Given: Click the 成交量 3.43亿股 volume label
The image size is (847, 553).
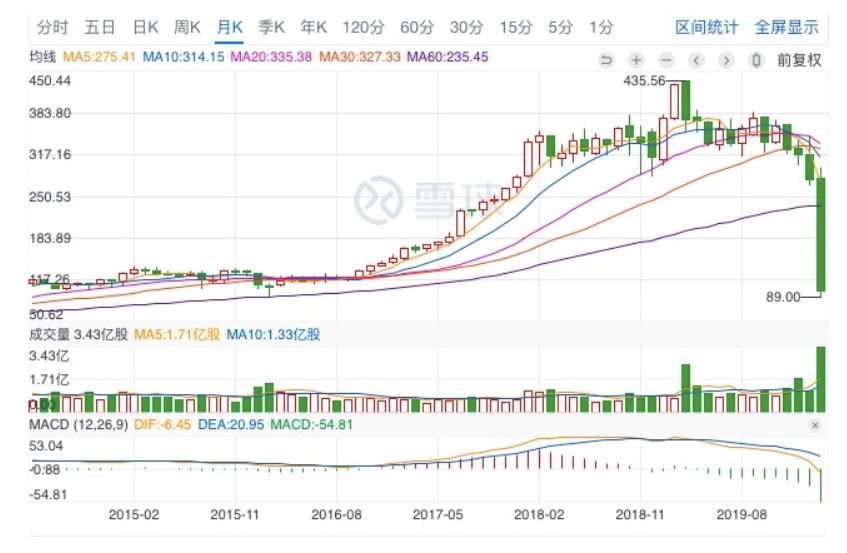Looking at the screenshot, I should 78,334.
